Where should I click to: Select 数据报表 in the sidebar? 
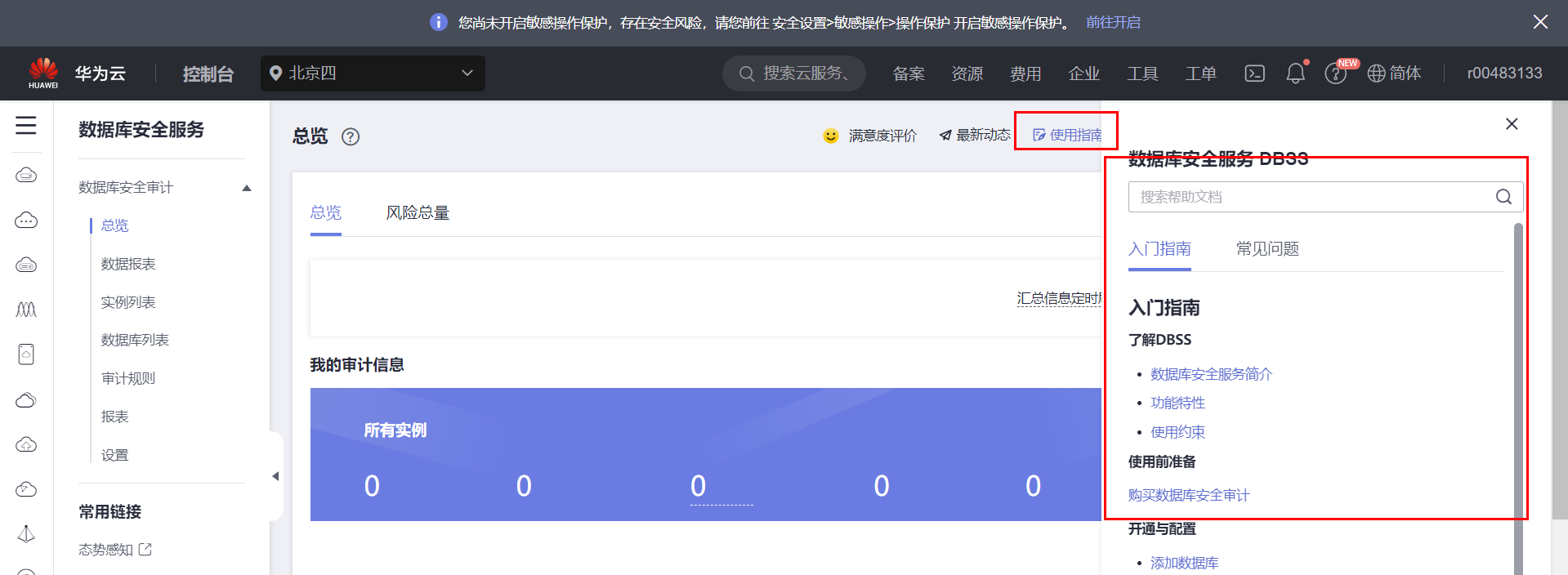point(128,264)
